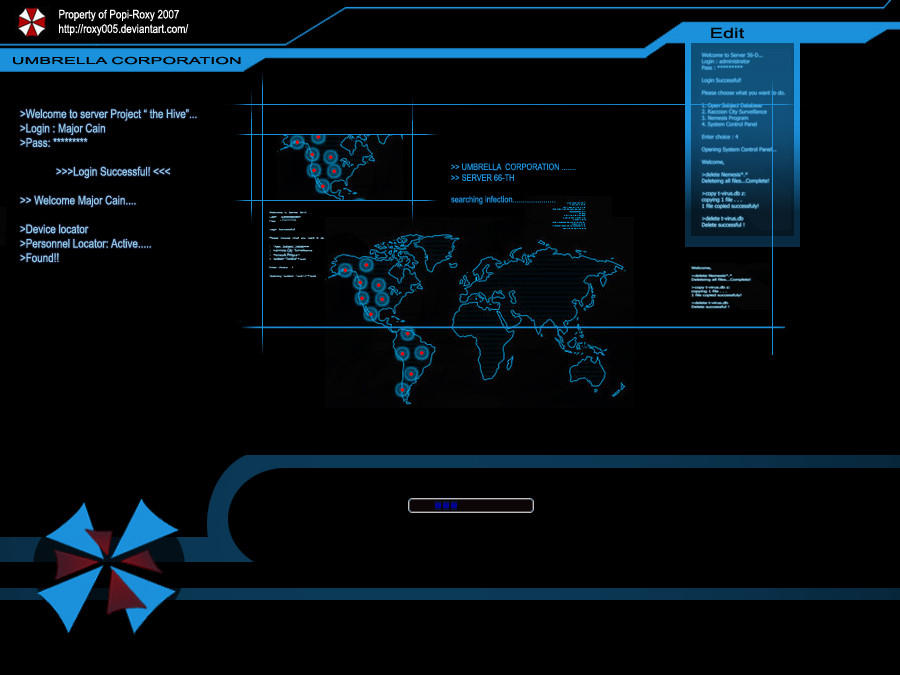Click the UMBRELLA CORPORATION title bar
This screenshot has height=675, width=900.
click(x=126, y=60)
